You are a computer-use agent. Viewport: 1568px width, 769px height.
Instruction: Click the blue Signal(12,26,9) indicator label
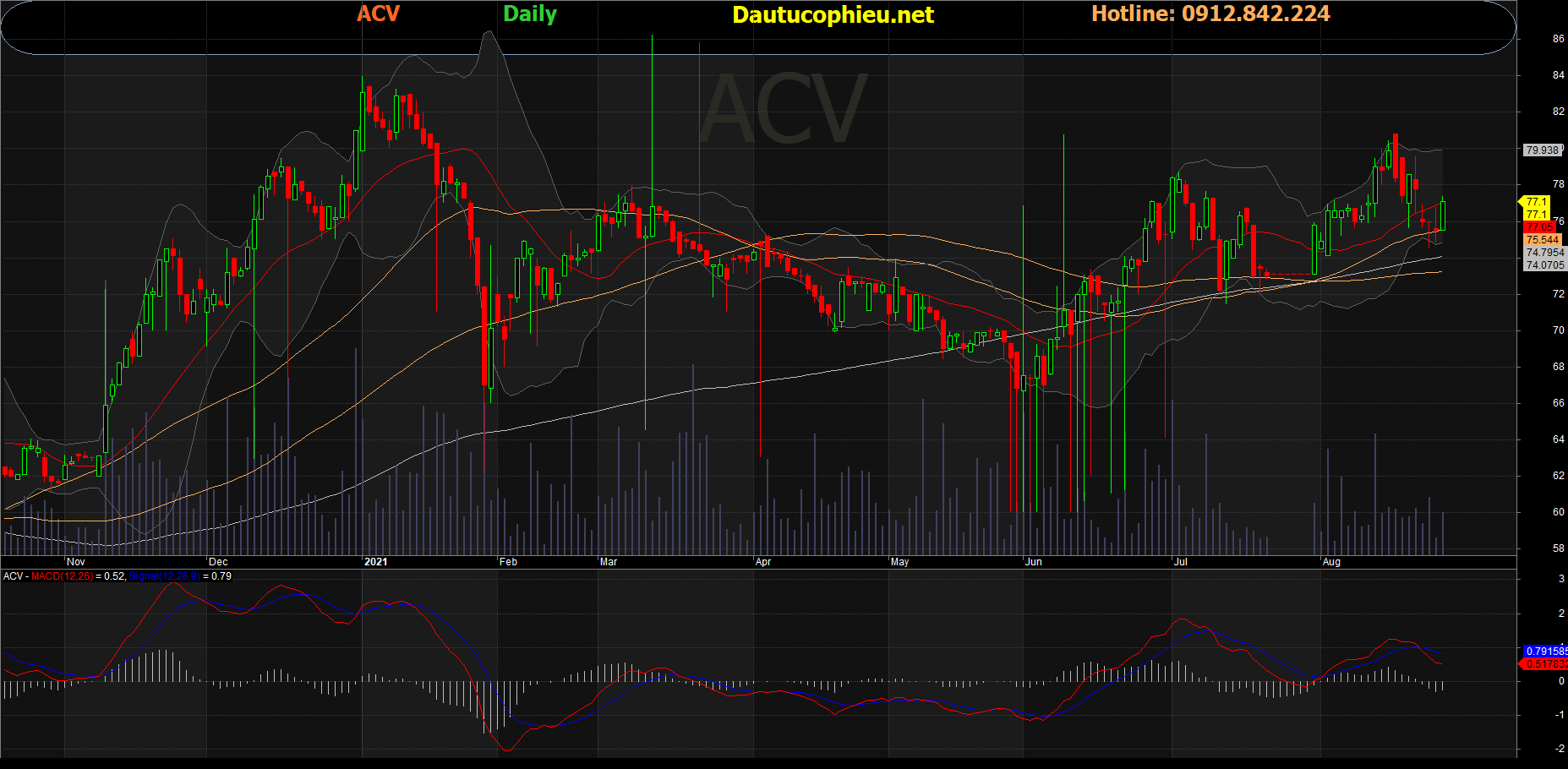pos(164,576)
